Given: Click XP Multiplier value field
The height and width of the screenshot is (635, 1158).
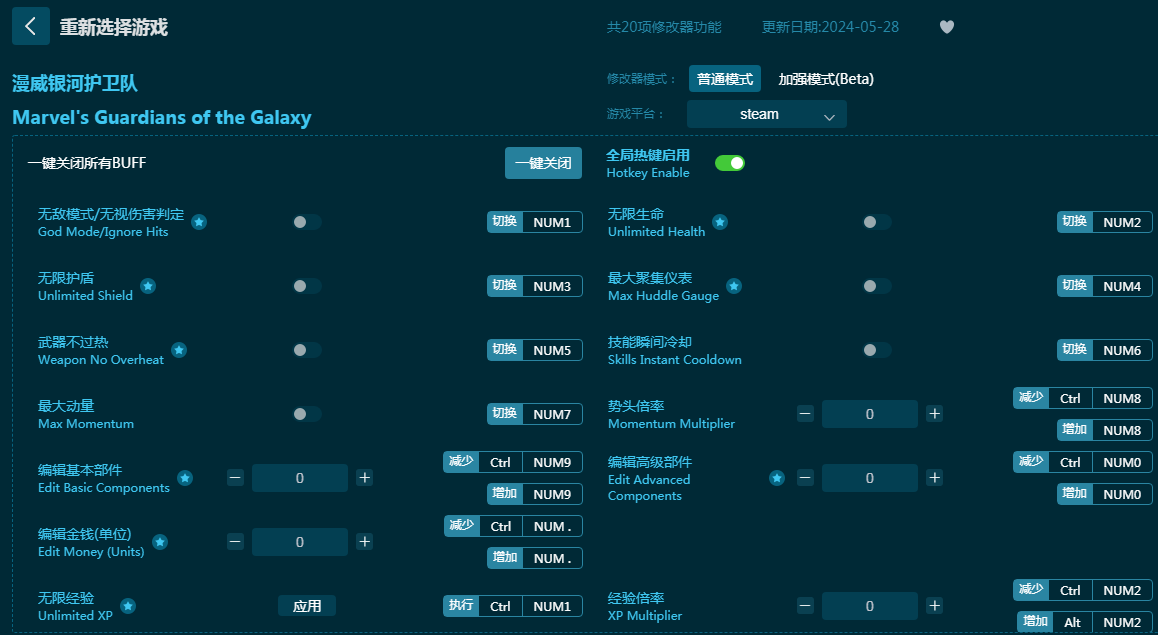Looking at the screenshot, I should (869, 606).
